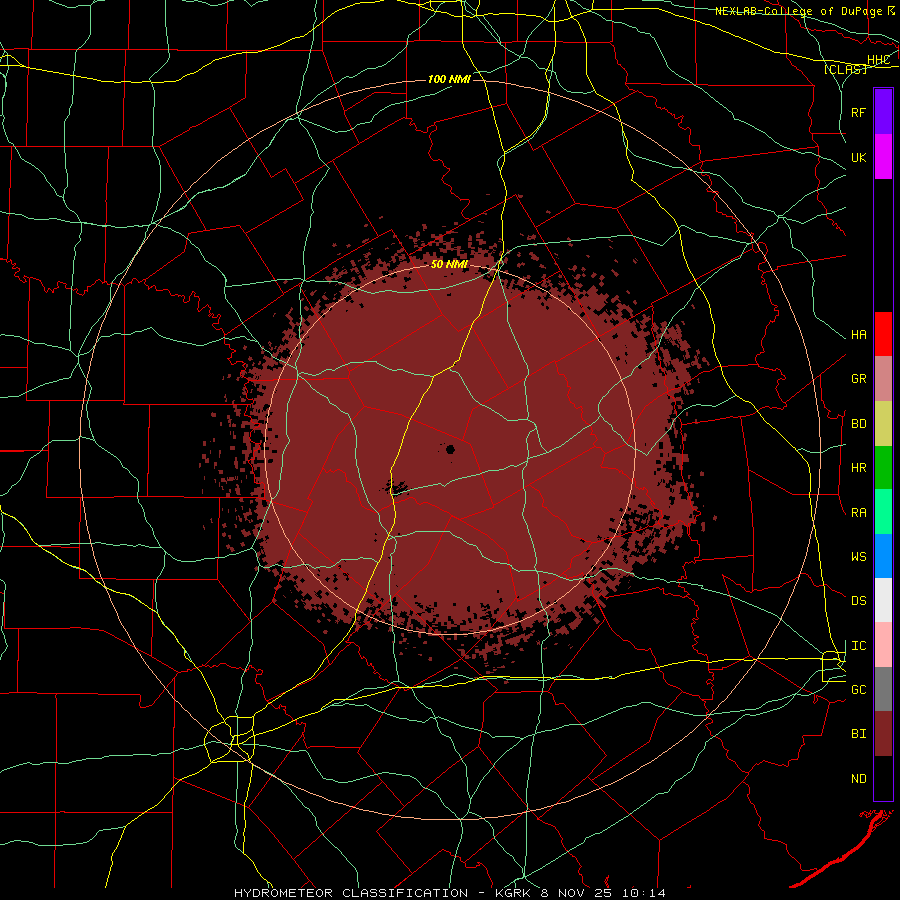The height and width of the screenshot is (900, 900).
Task: Click the RA legend label
Action: [858, 513]
